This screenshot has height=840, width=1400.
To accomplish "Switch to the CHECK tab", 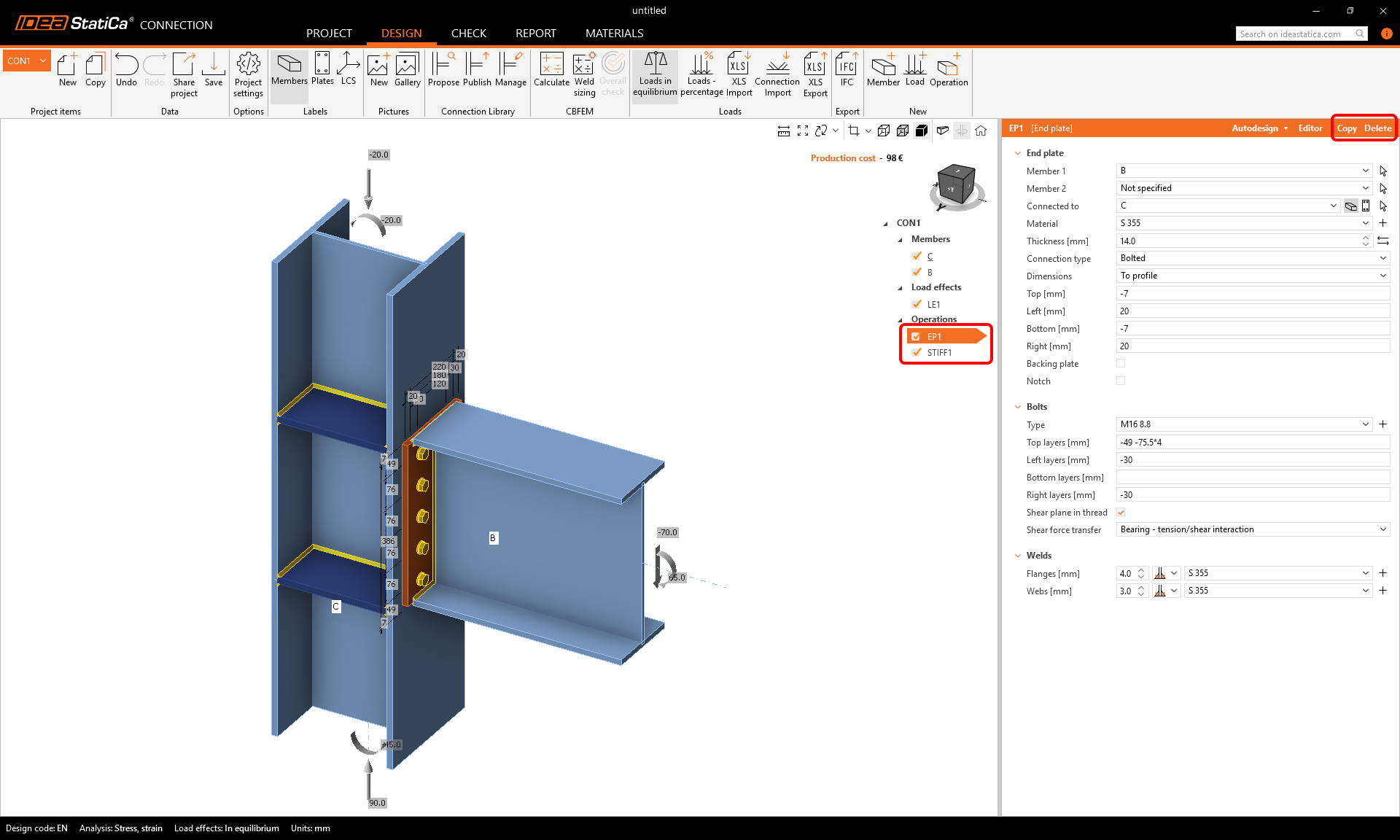I will point(468,34).
